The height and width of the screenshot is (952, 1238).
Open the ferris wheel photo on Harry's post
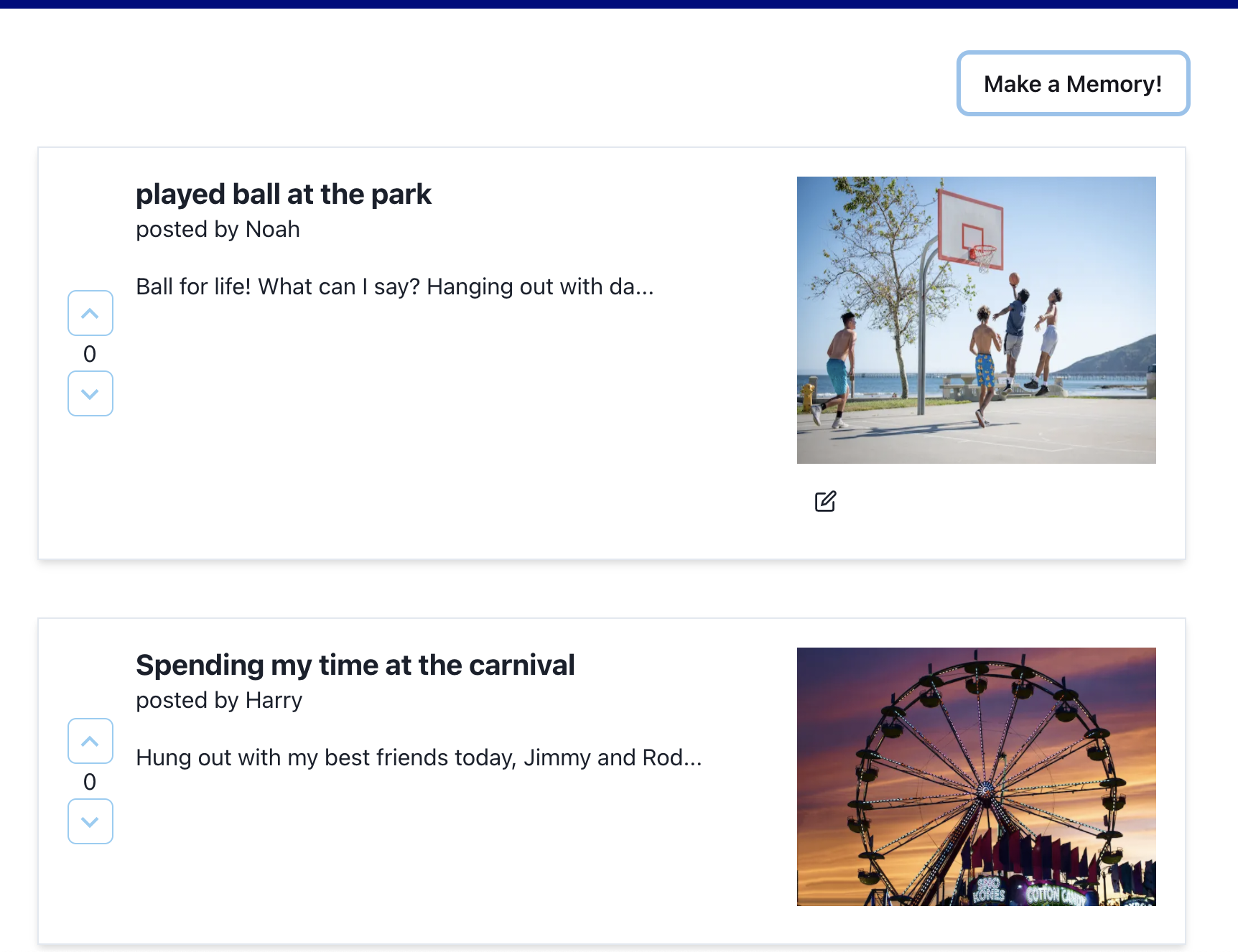977,777
